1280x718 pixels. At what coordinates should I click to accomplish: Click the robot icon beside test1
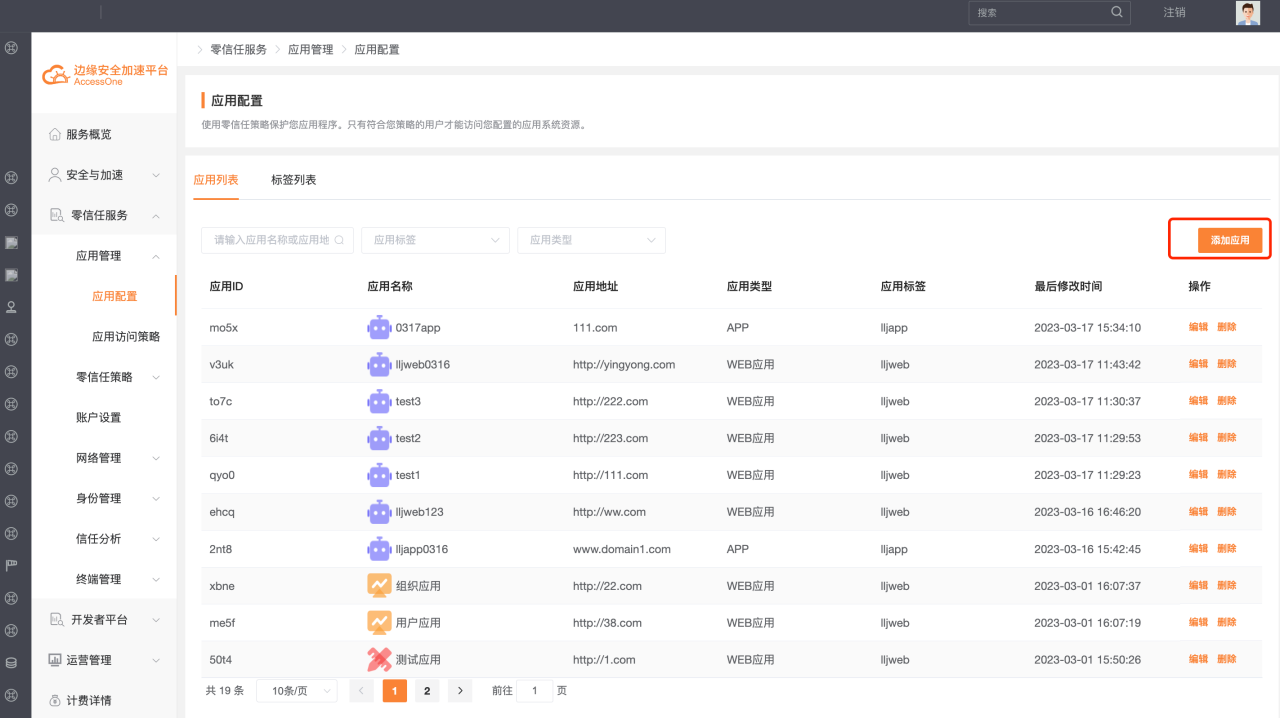(x=379, y=475)
